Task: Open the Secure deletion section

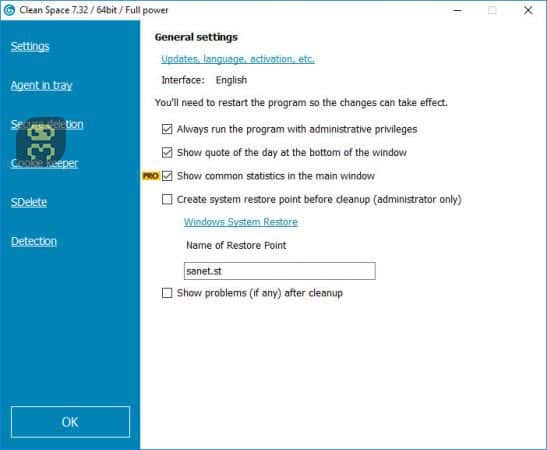Action: point(47,124)
